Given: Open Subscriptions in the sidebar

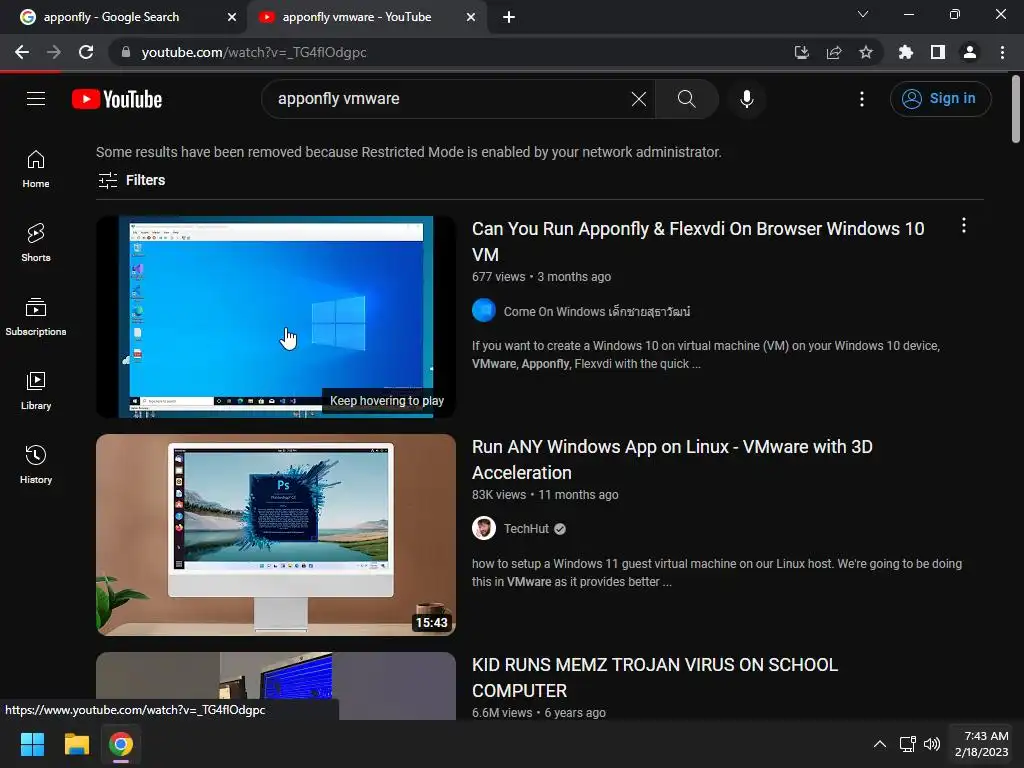Looking at the screenshot, I should coord(36,317).
